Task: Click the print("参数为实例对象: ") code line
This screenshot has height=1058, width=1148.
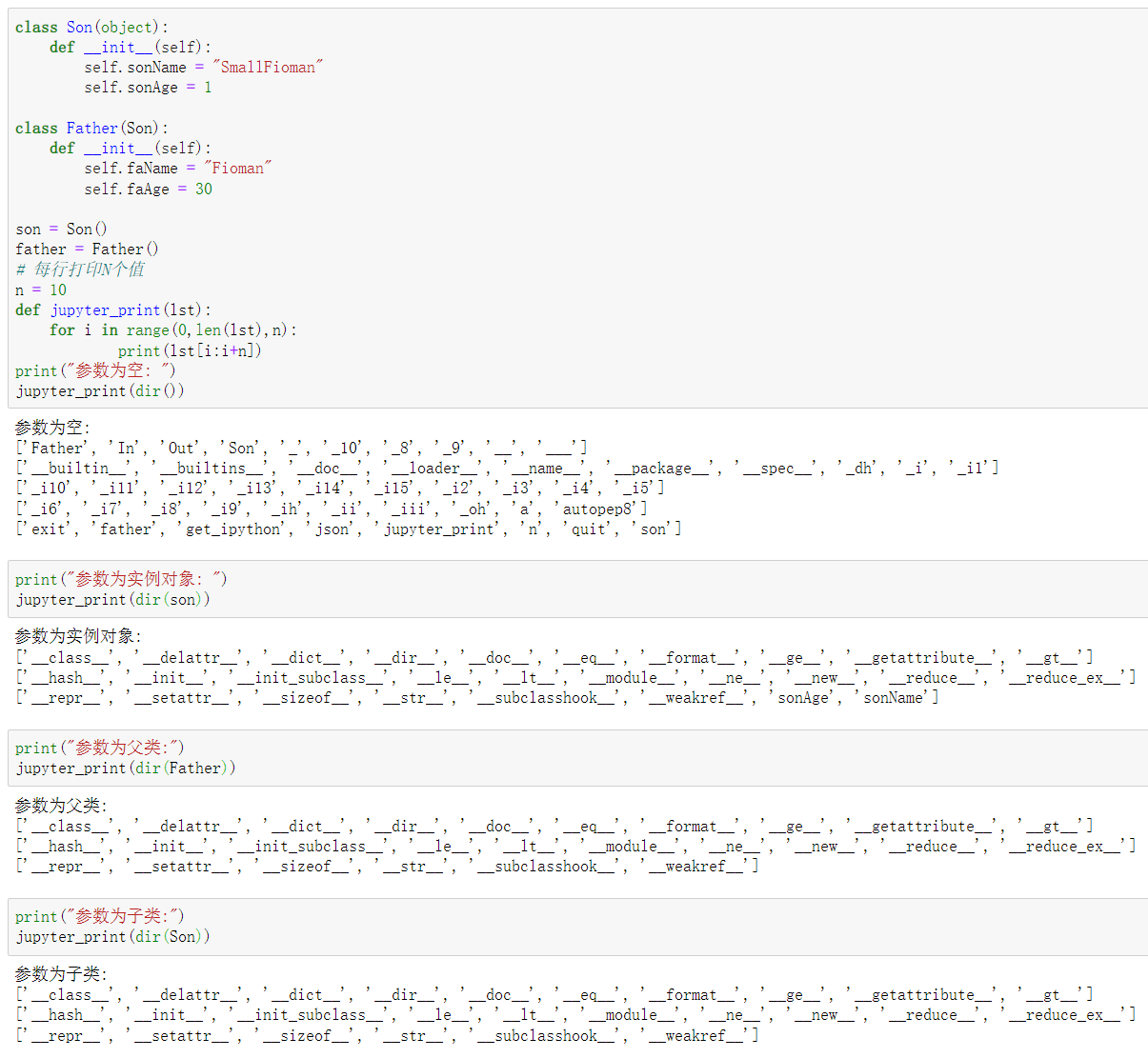Action: coord(121,579)
